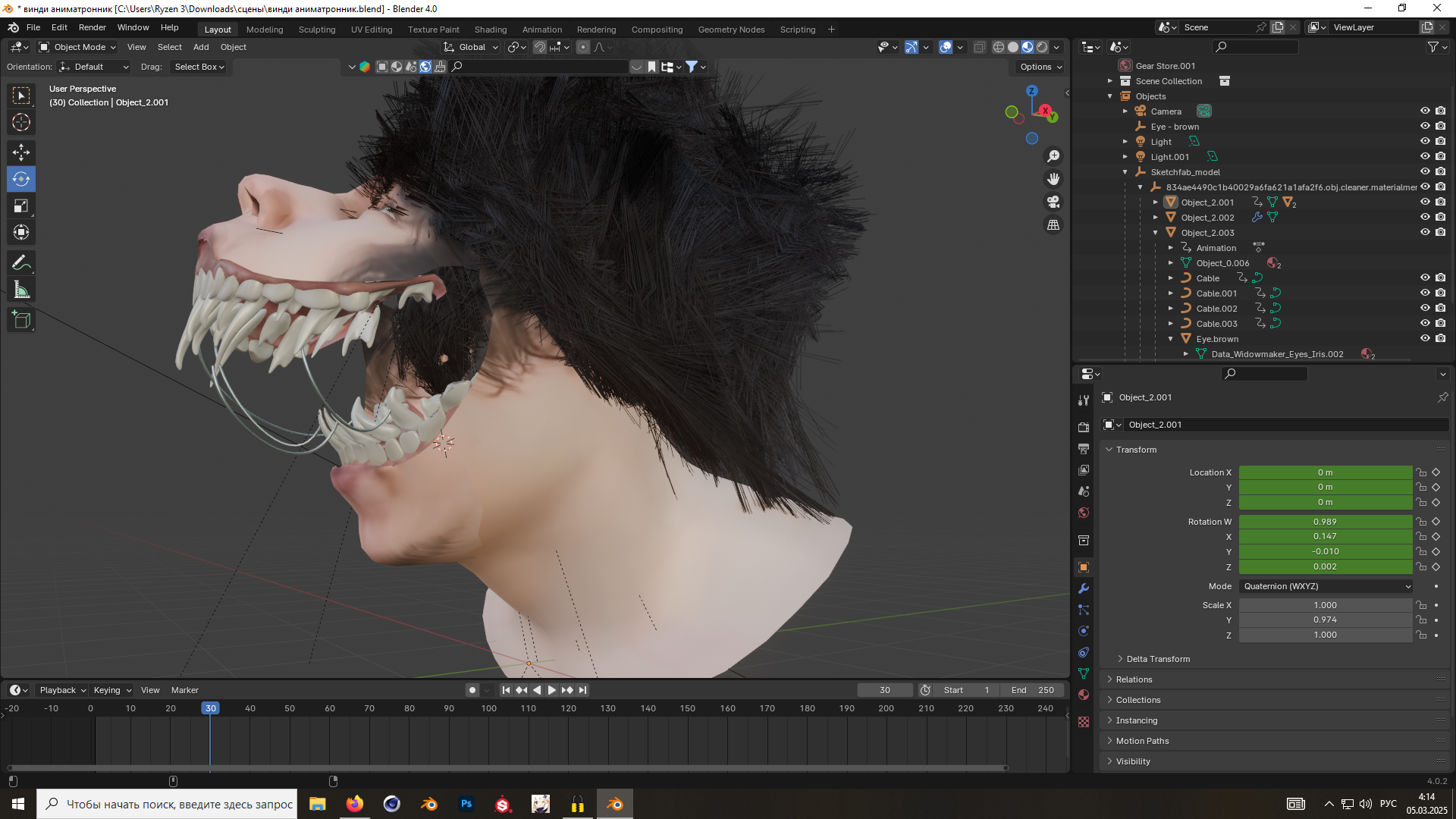The image size is (1456, 819).
Task: Open the viewport Add menu
Action: click(x=201, y=47)
